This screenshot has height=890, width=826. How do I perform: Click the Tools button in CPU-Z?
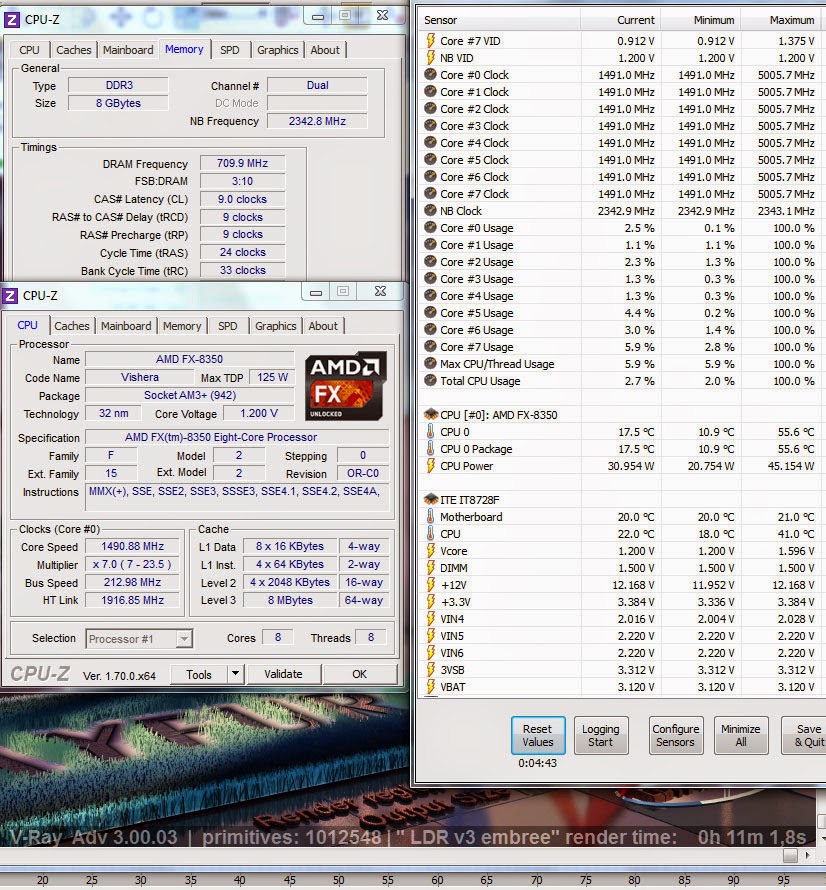coord(199,674)
